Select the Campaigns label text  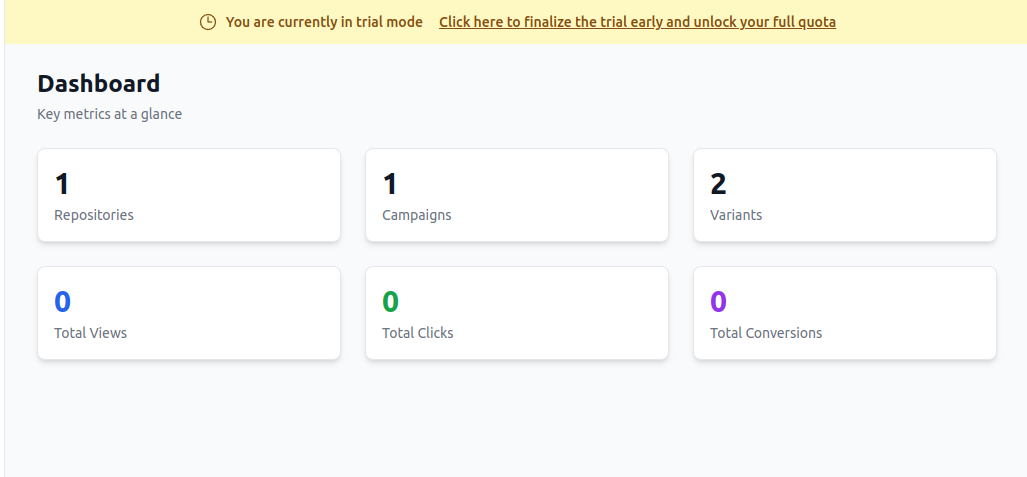(x=416, y=215)
